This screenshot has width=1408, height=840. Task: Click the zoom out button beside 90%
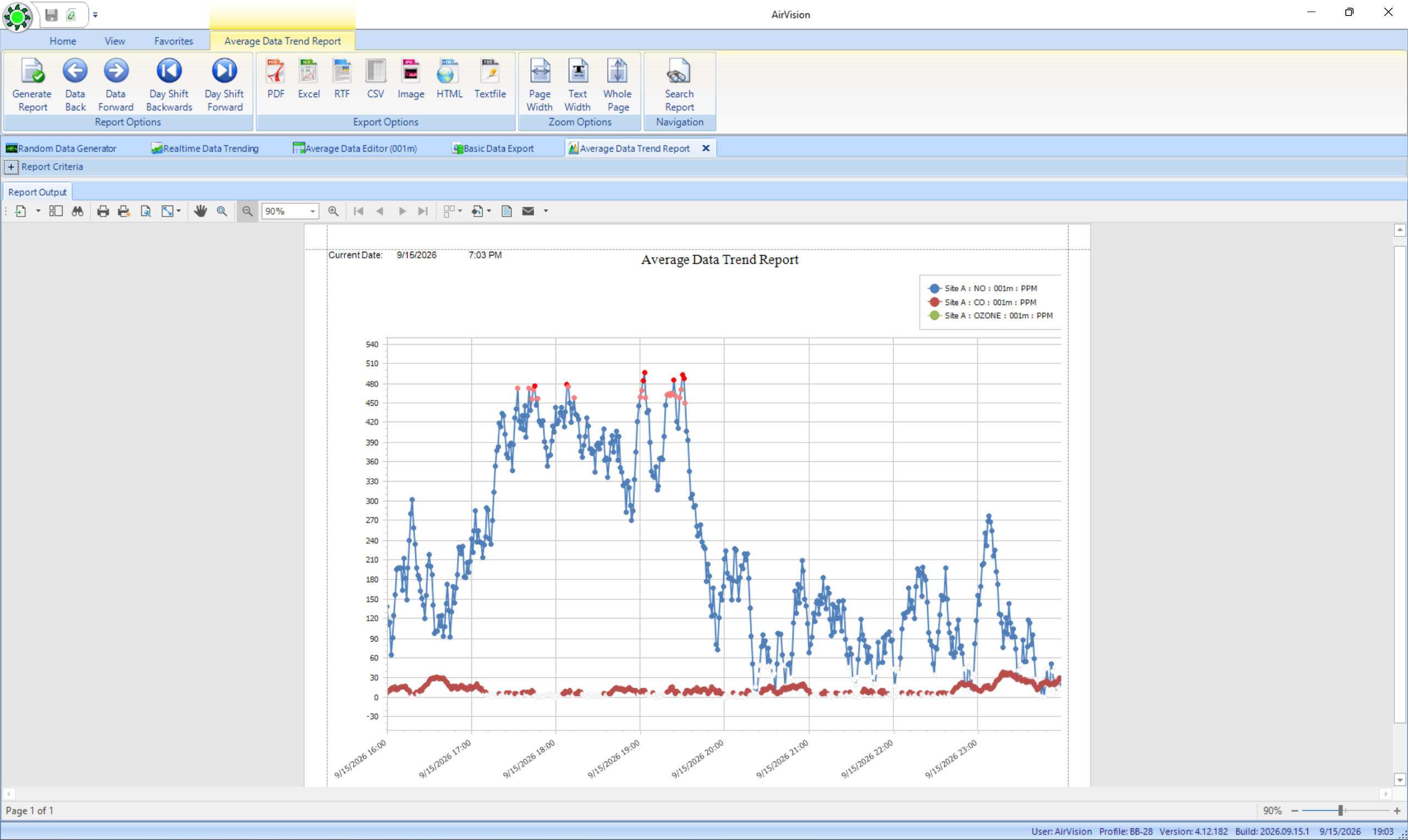pyautogui.click(x=248, y=211)
